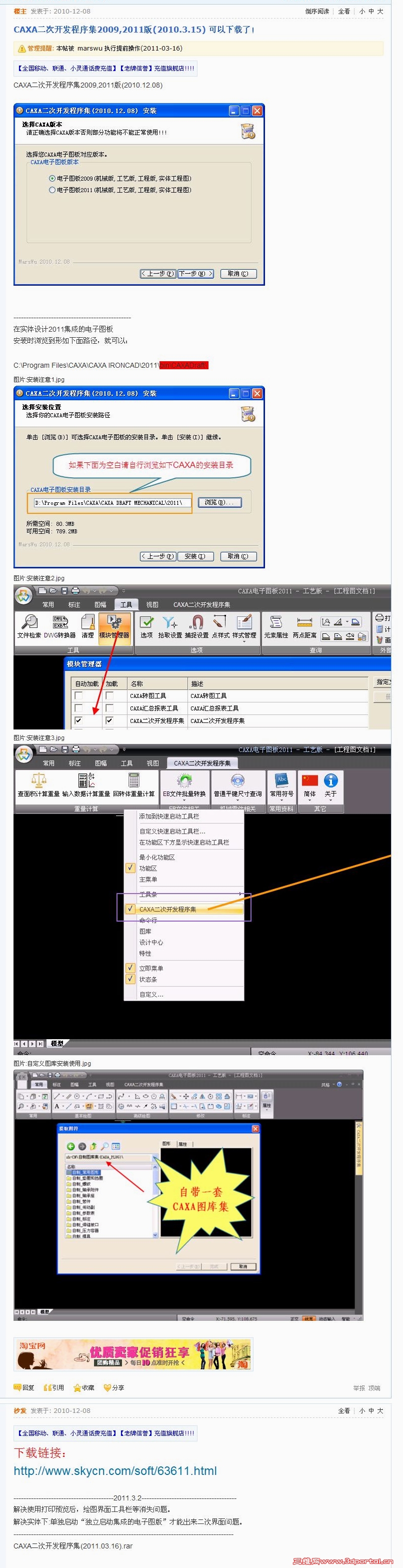Click the 回复 reply icon link

(x=24, y=1388)
